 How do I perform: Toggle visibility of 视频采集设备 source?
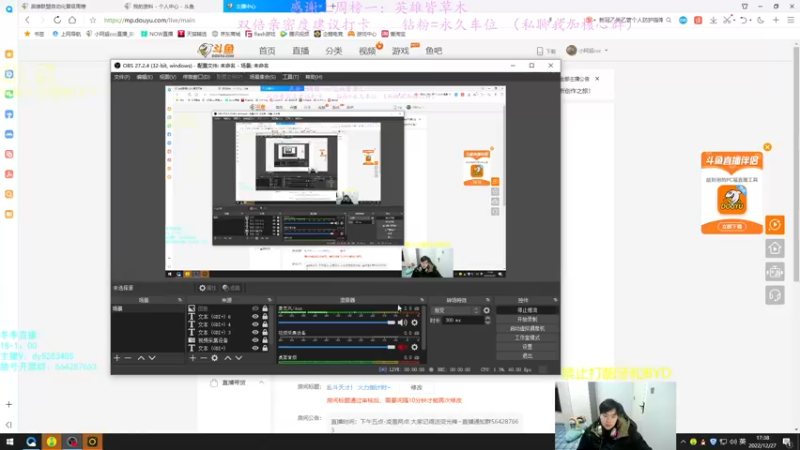click(x=255, y=340)
